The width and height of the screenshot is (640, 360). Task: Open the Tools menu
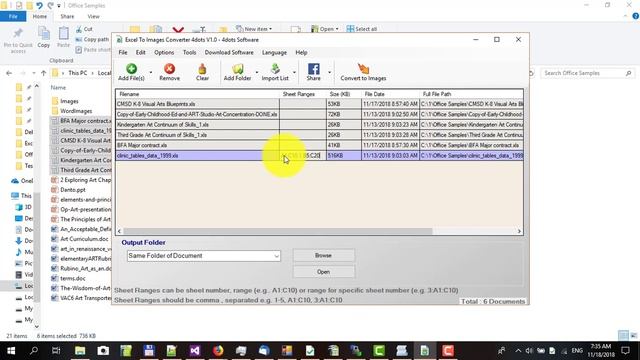[x=189, y=53]
